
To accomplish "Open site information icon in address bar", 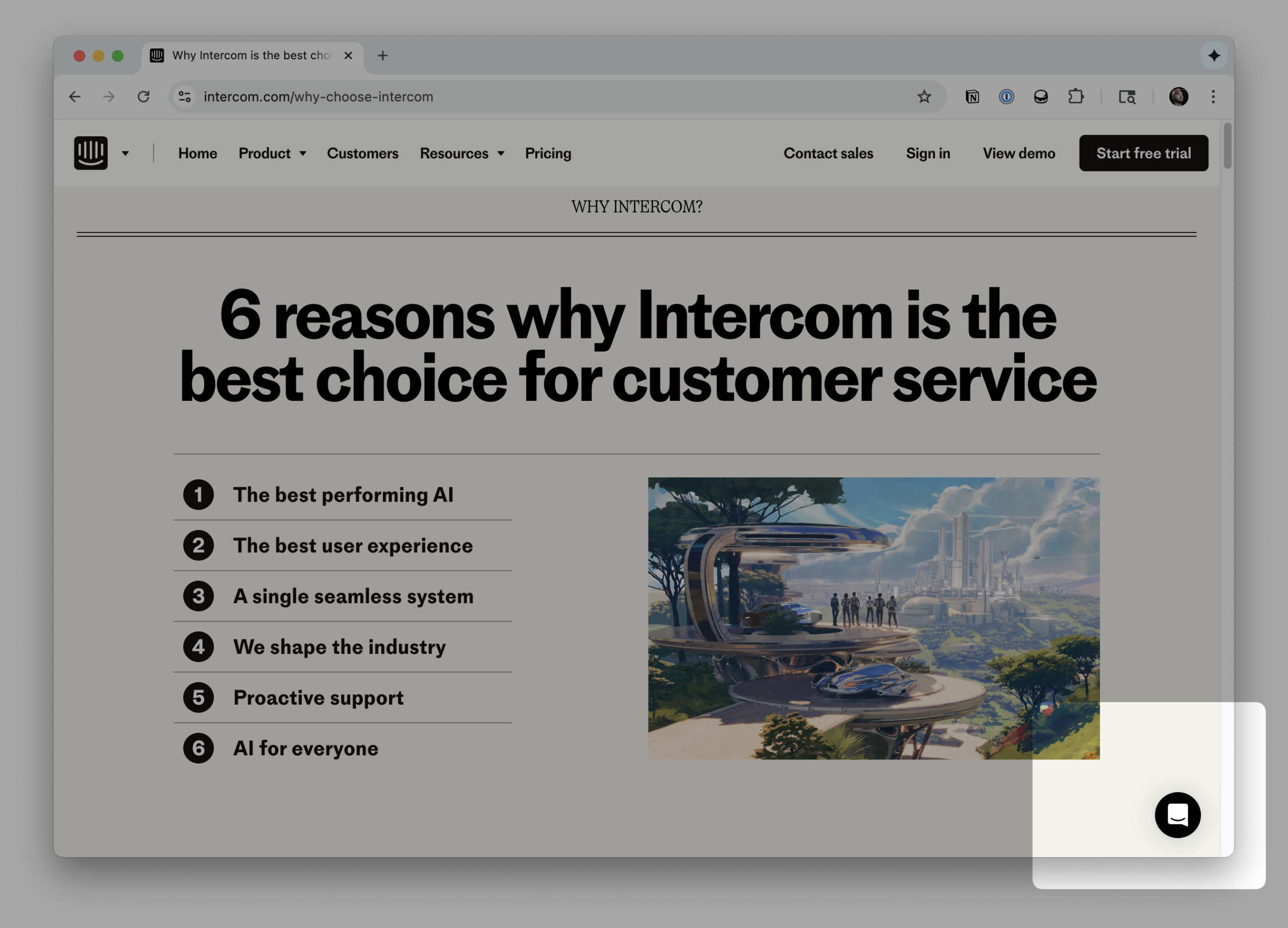I will (185, 97).
